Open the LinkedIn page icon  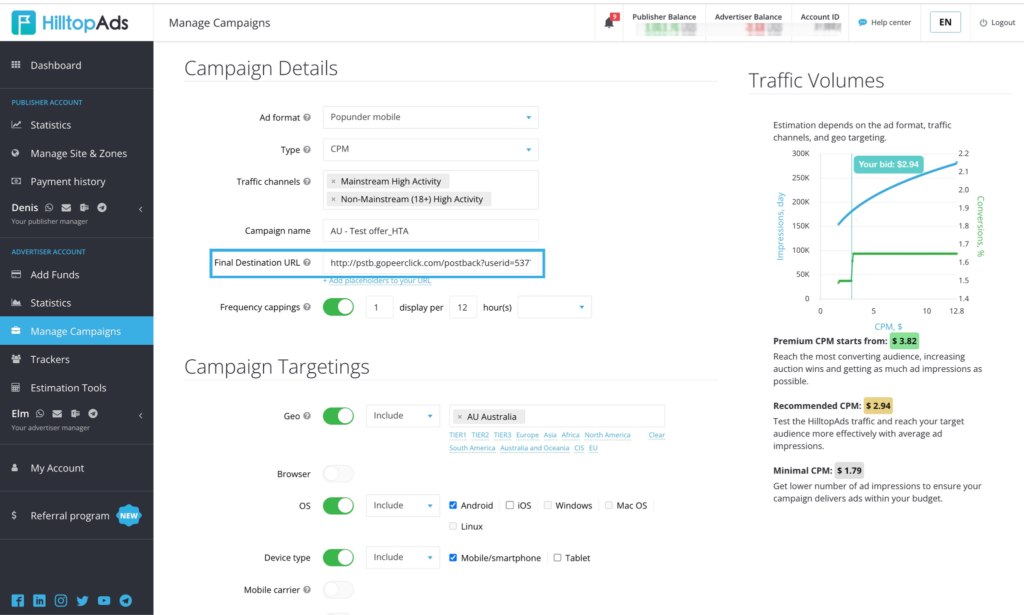[39, 601]
